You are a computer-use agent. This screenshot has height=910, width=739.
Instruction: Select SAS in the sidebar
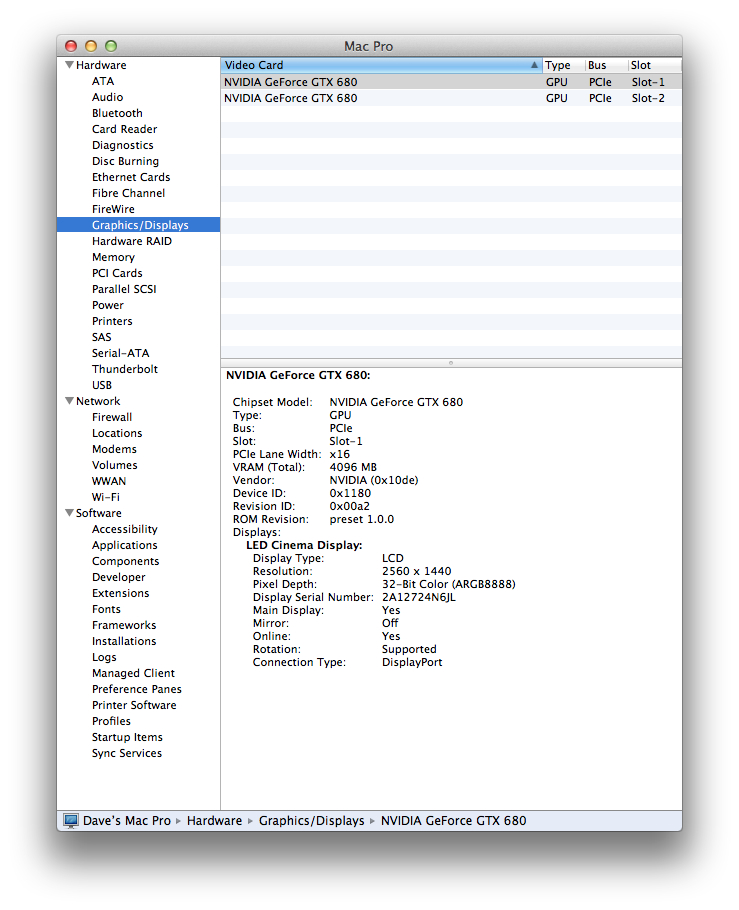102,337
